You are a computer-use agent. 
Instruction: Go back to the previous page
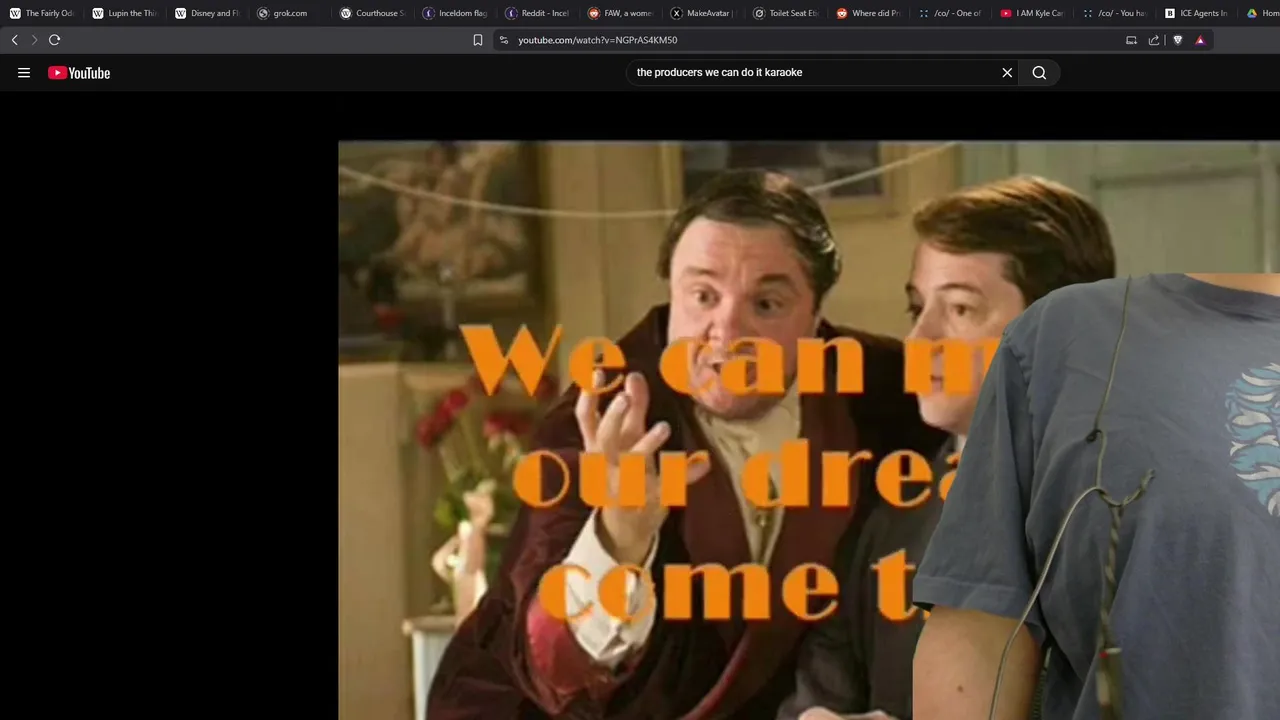pyautogui.click(x=14, y=40)
